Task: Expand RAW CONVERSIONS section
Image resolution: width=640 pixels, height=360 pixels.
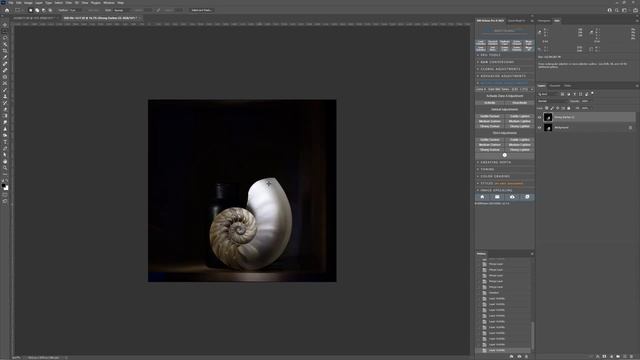Action: [504, 62]
